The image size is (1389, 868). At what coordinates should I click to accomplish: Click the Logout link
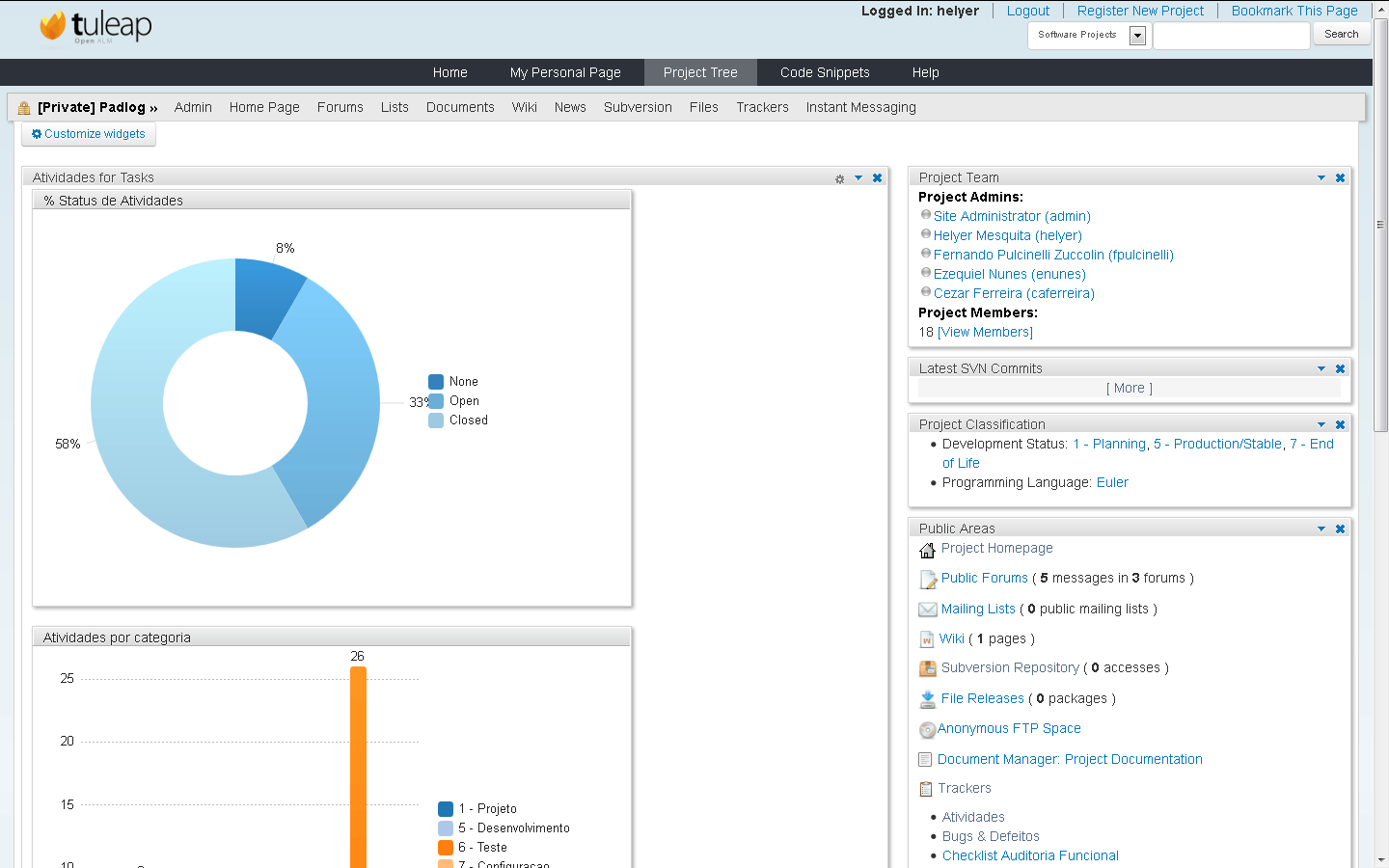[1028, 11]
